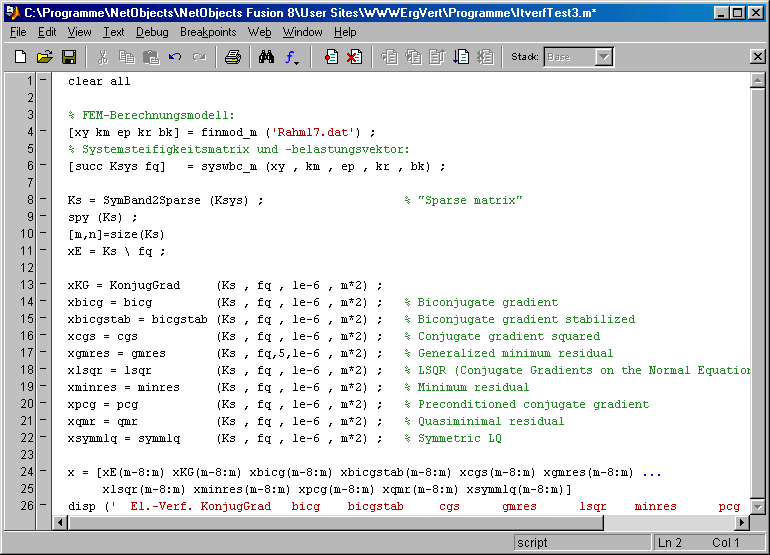This screenshot has width=770, height=555.
Task: Toggle breakpoint dash on line 22
Action: pyautogui.click(x=43, y=437)
